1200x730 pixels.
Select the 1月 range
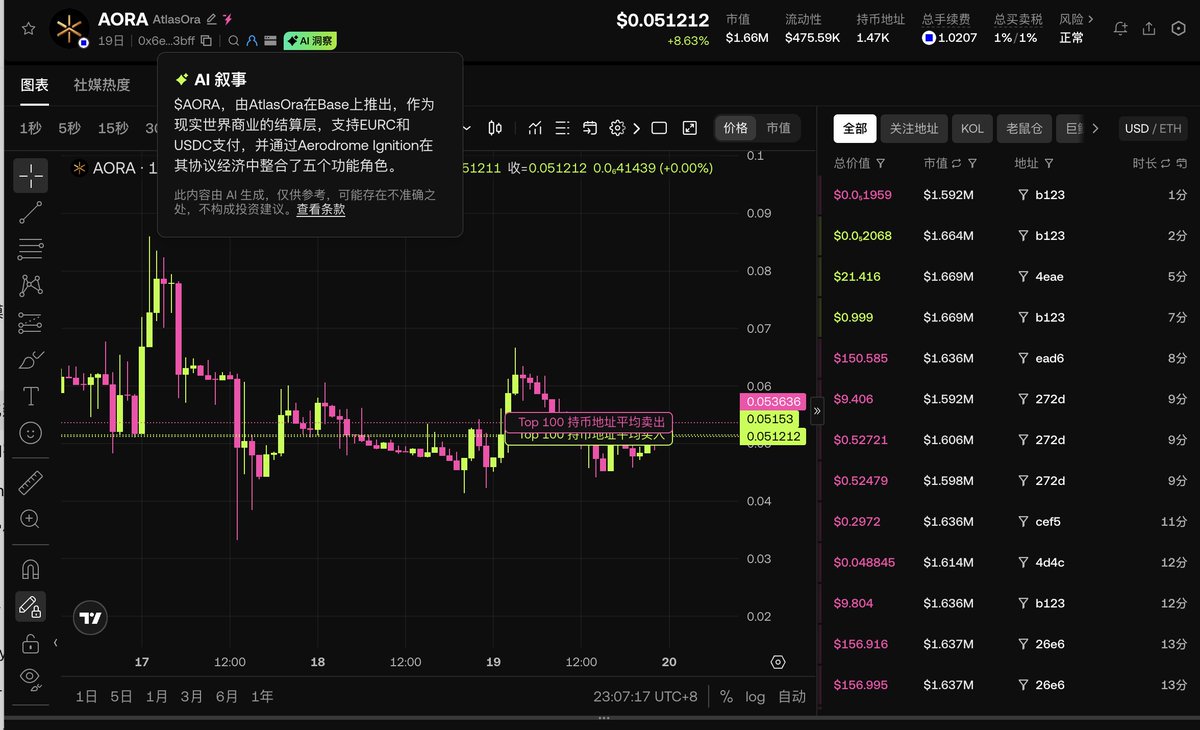[x=156, y=696]
